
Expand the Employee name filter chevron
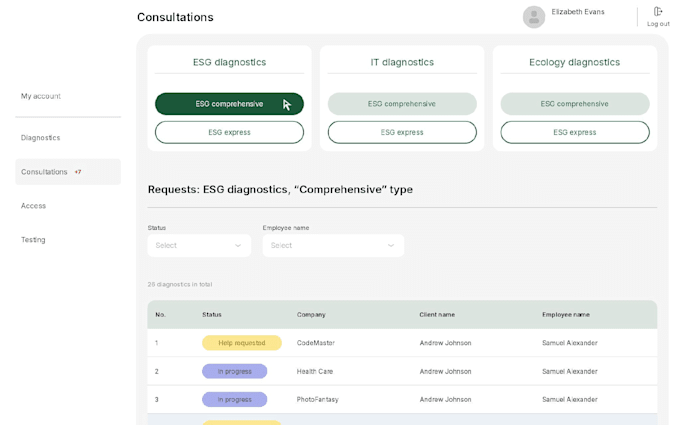[x=391, y=245]
